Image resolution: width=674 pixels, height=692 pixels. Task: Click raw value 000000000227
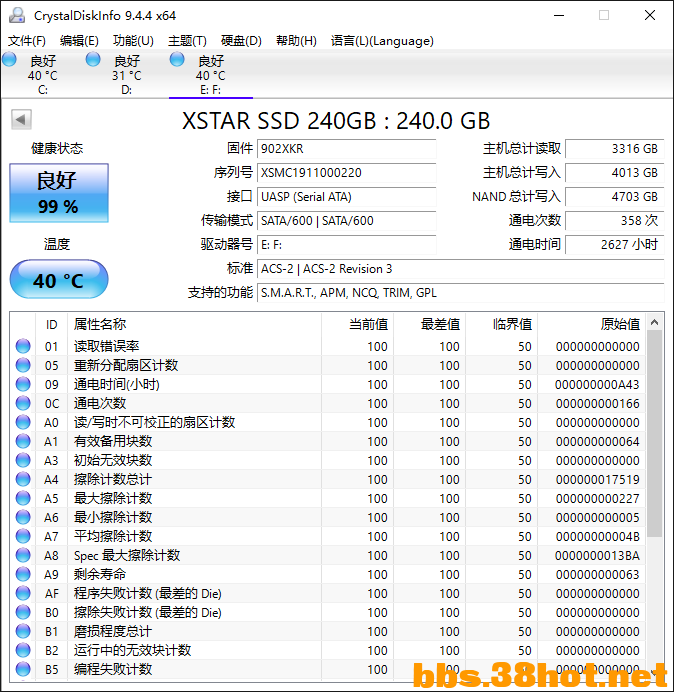[598, 499]
